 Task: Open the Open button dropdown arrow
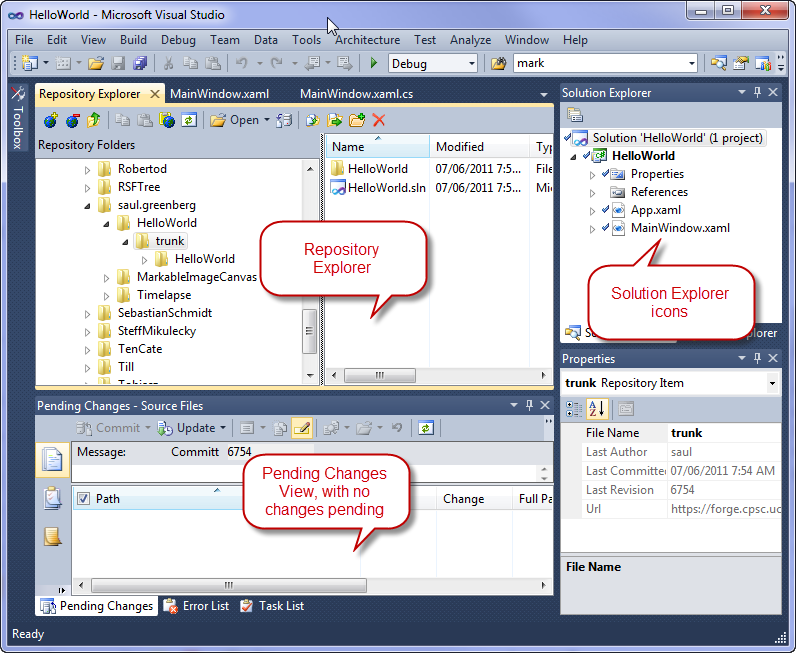(x=267, y=120)
